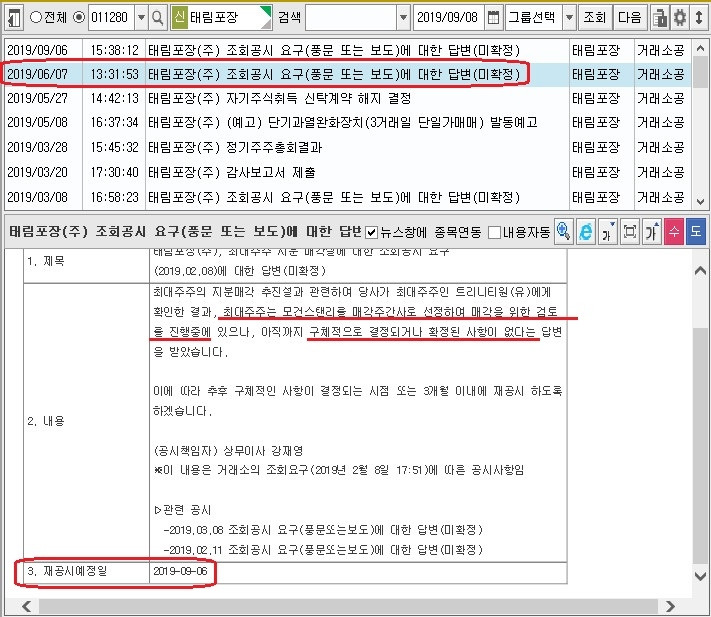Click 거래소공 in the 2019/03/28 row
The image size is (711, 617).
(661, 147)
